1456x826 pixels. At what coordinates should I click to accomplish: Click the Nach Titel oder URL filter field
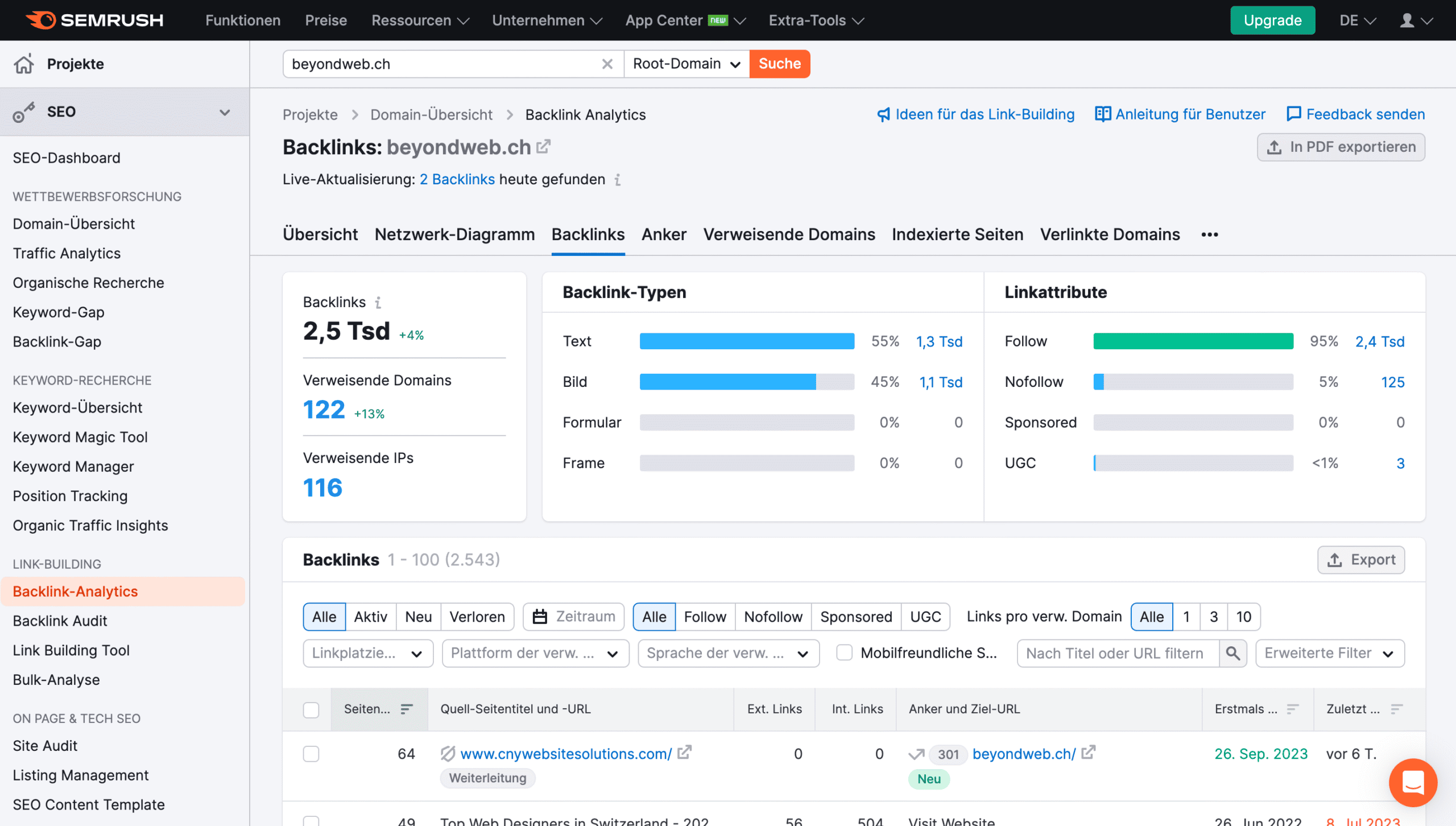pos(1118,653)
